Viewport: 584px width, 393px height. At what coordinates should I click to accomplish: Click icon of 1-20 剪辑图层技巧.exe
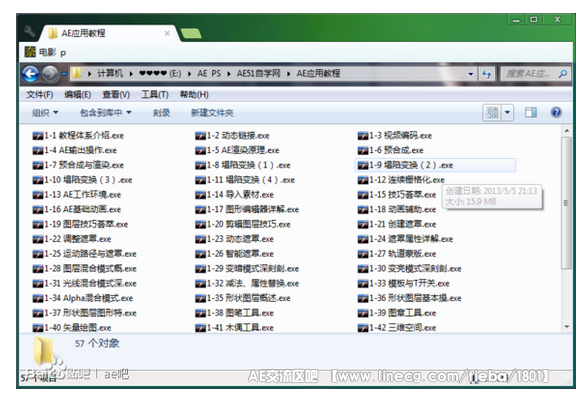[x=200, y=225]
